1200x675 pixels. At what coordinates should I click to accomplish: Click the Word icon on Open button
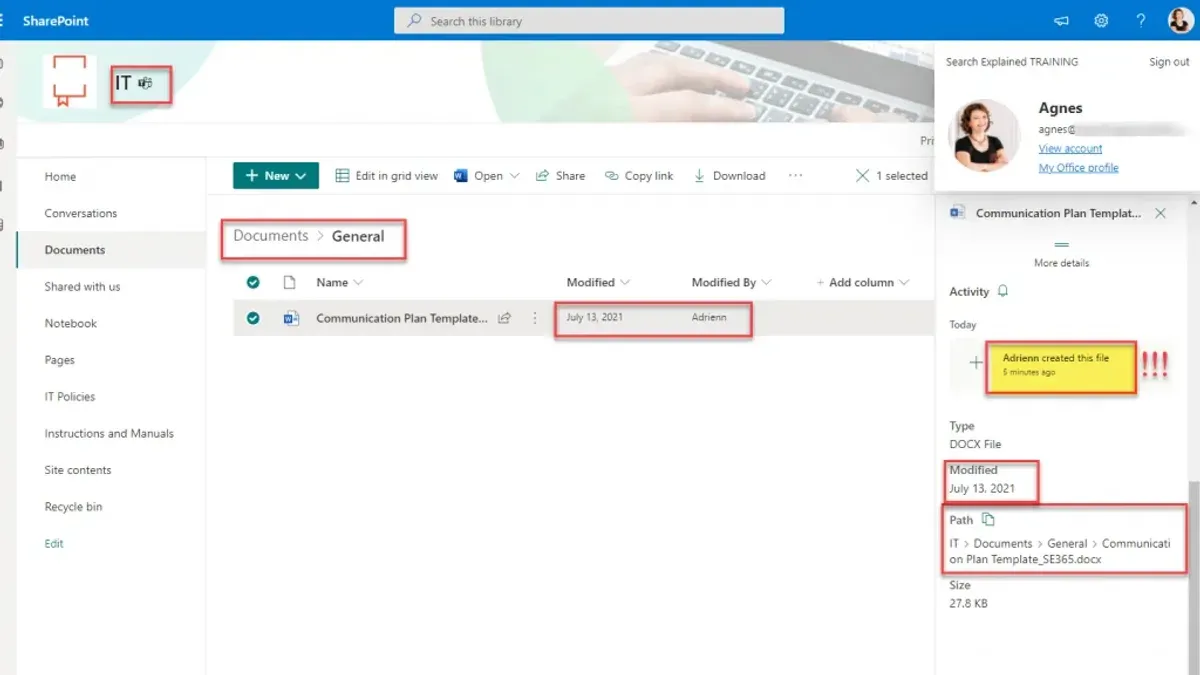(x=461, y=176)
